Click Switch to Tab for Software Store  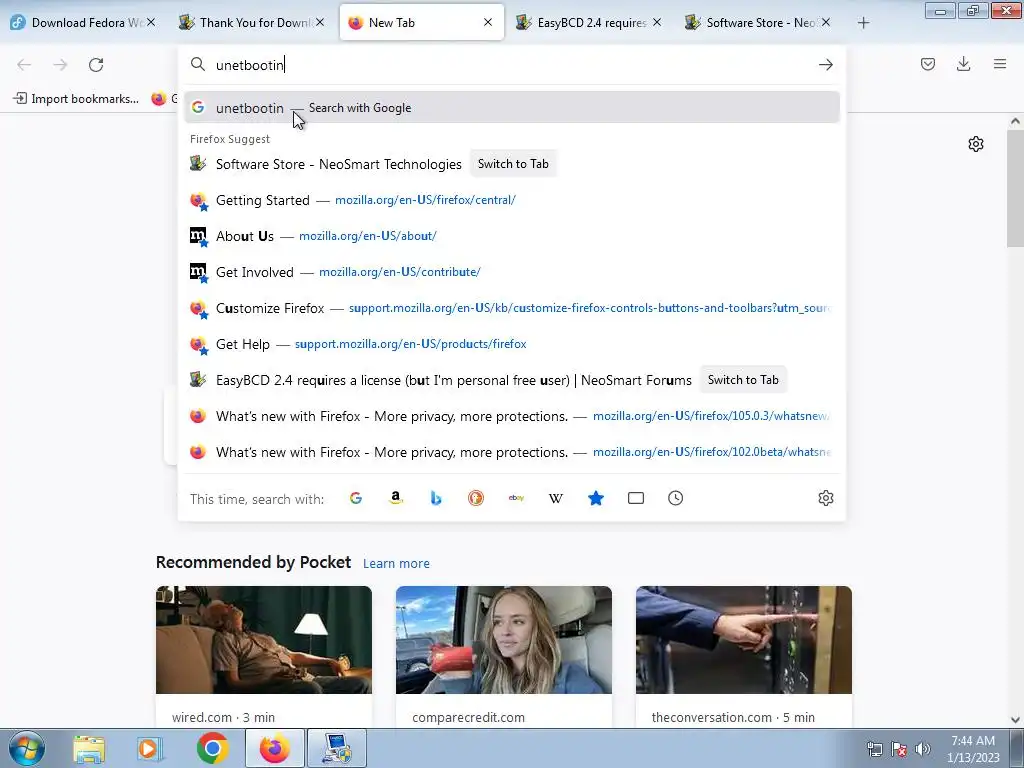point(513,164)
